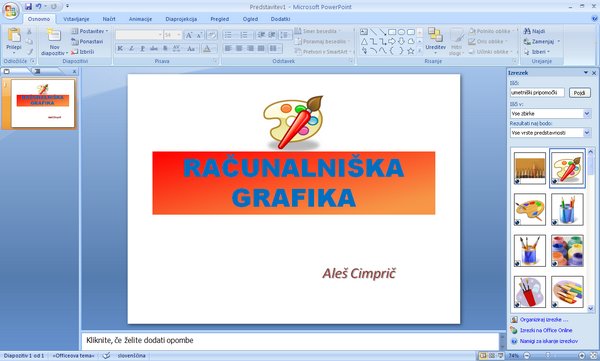
Task: Justify text in Odstavek group
Action: pyautogui.click(x=261, y=49)
